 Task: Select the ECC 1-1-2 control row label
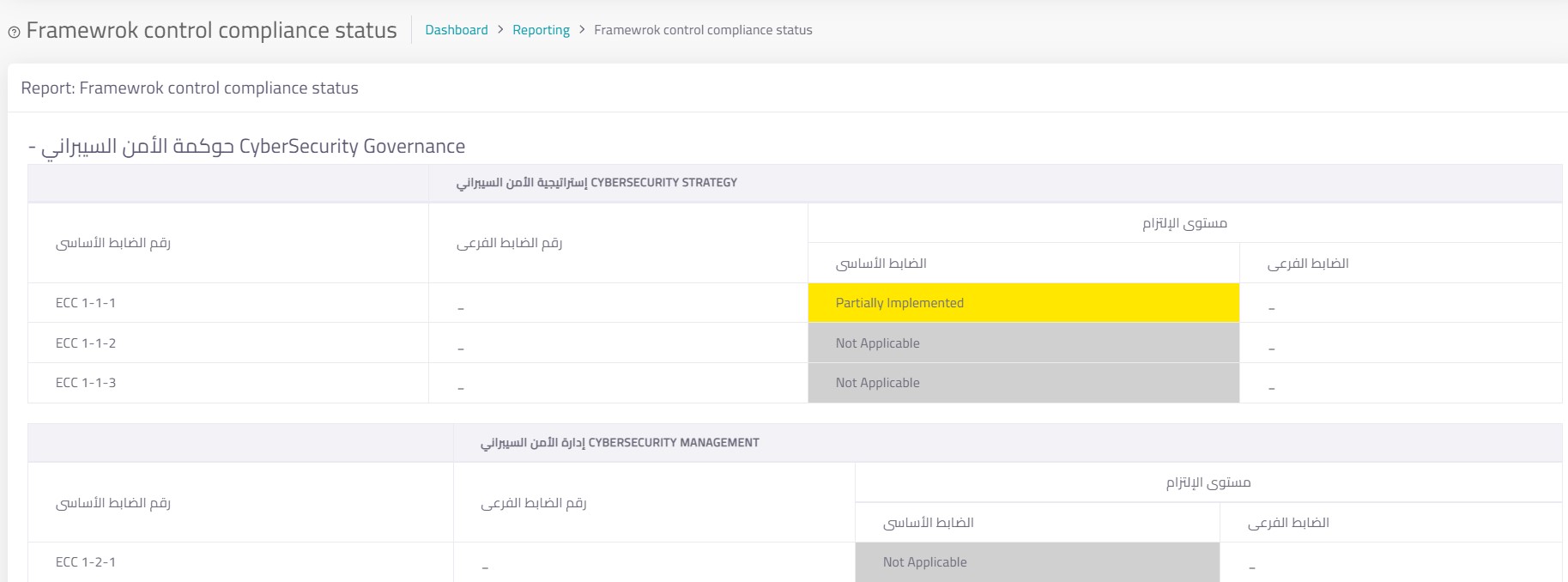coord(86,343)
